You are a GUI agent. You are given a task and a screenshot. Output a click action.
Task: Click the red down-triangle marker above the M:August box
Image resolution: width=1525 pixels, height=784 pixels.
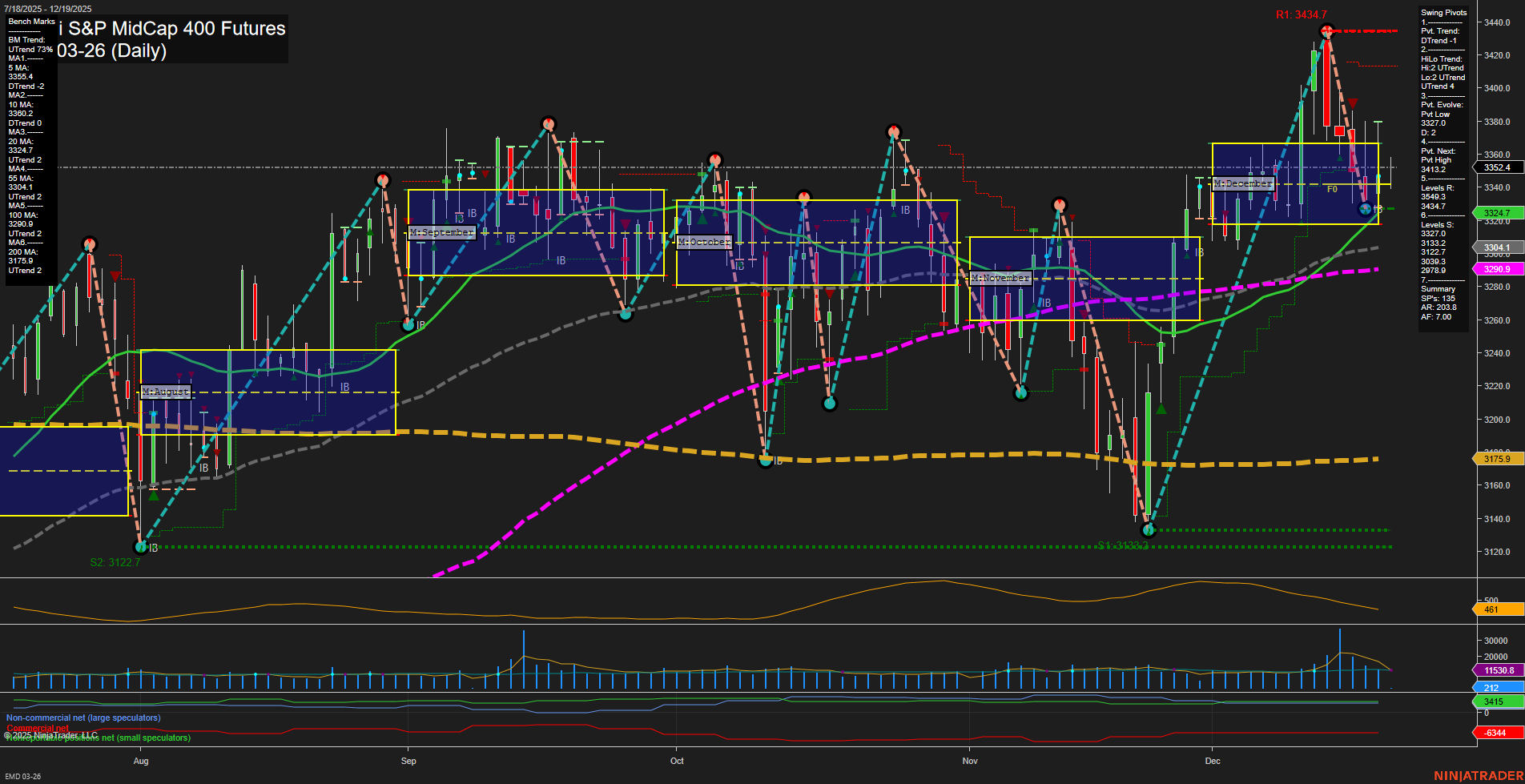coord(114,275)
